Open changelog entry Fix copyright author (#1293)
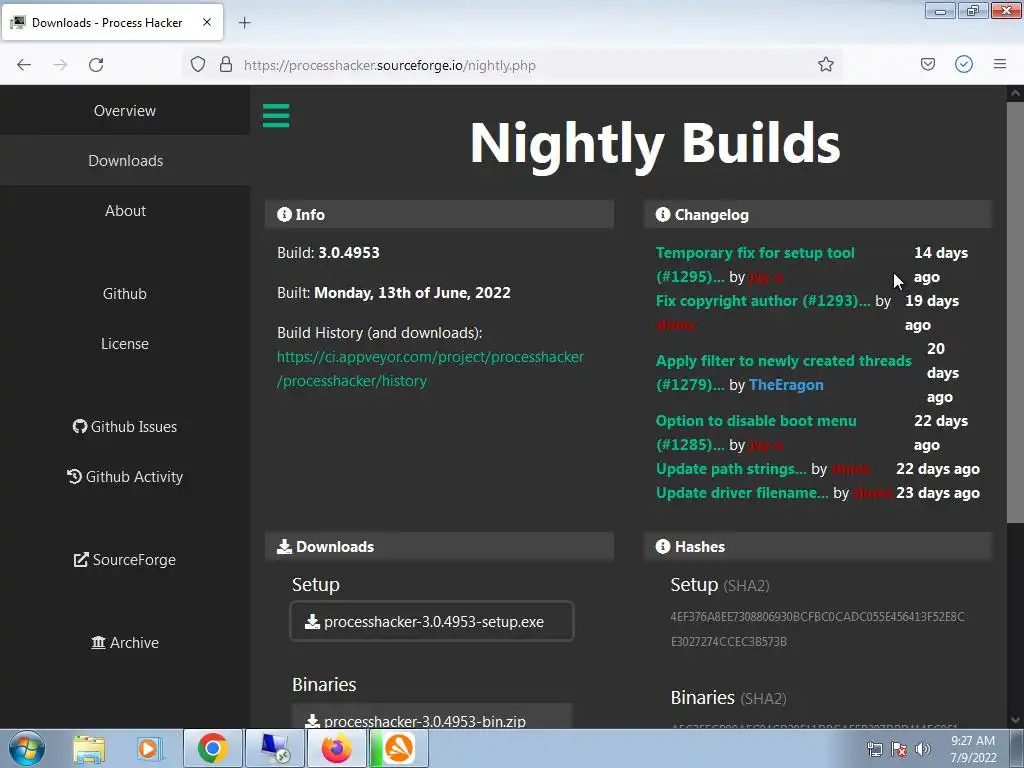Viewport: 1024px width, 768px height. (x=763, y=301)
